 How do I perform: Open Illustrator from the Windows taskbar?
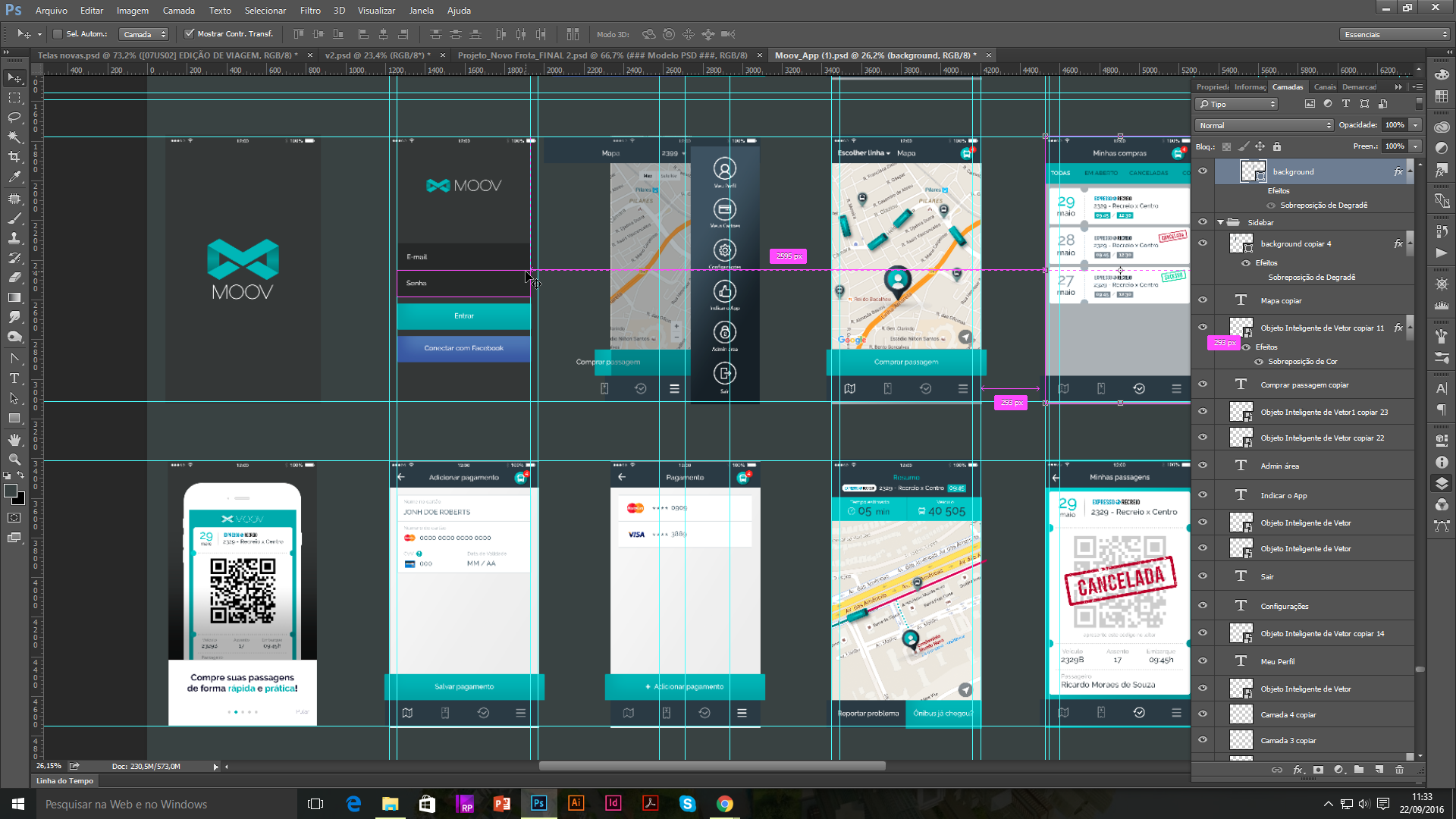[x=576, y=804]
